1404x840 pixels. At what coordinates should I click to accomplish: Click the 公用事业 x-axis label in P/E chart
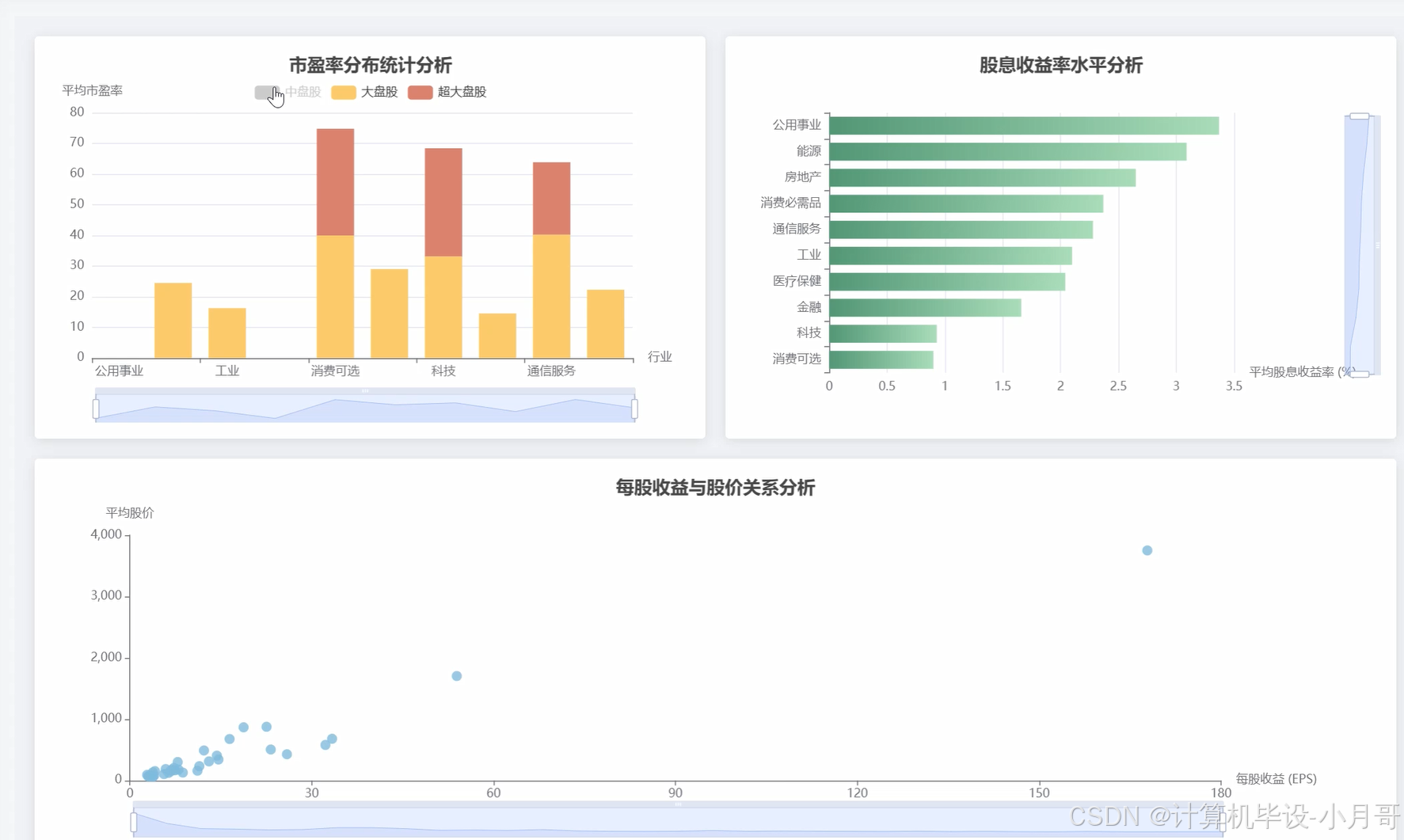[x=119, y=371]
